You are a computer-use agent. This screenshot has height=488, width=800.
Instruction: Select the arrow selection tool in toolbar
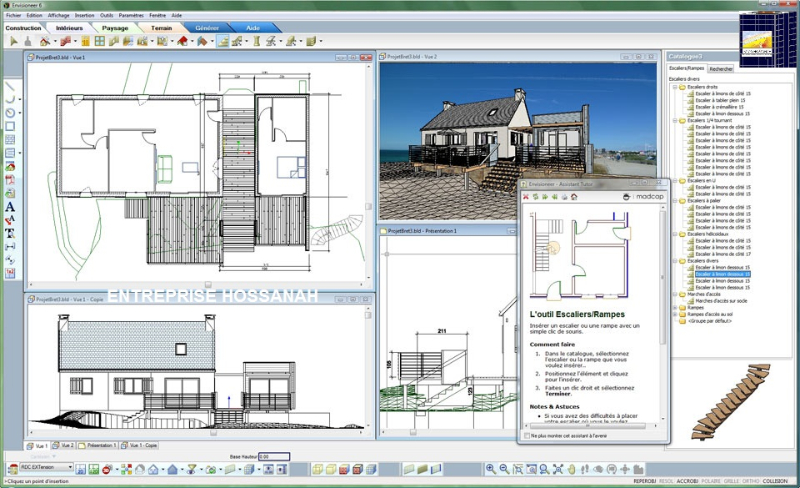(14, 41)
